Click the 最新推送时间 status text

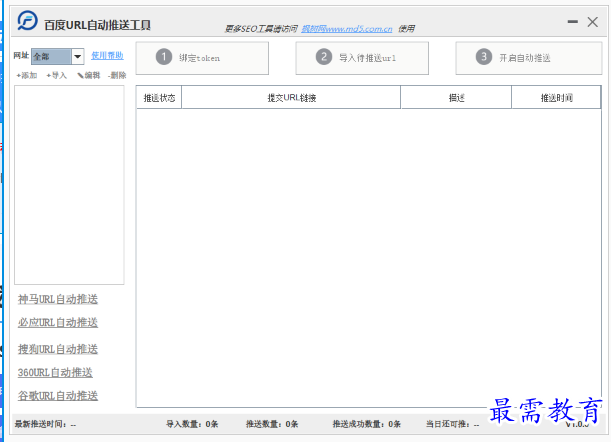(45, 424)
